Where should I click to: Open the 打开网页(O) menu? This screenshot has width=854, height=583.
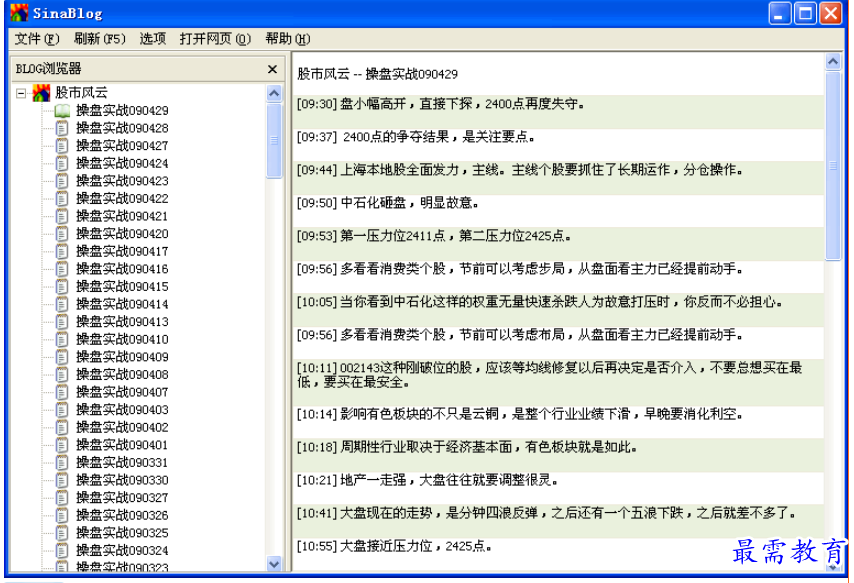coord(215,39)
